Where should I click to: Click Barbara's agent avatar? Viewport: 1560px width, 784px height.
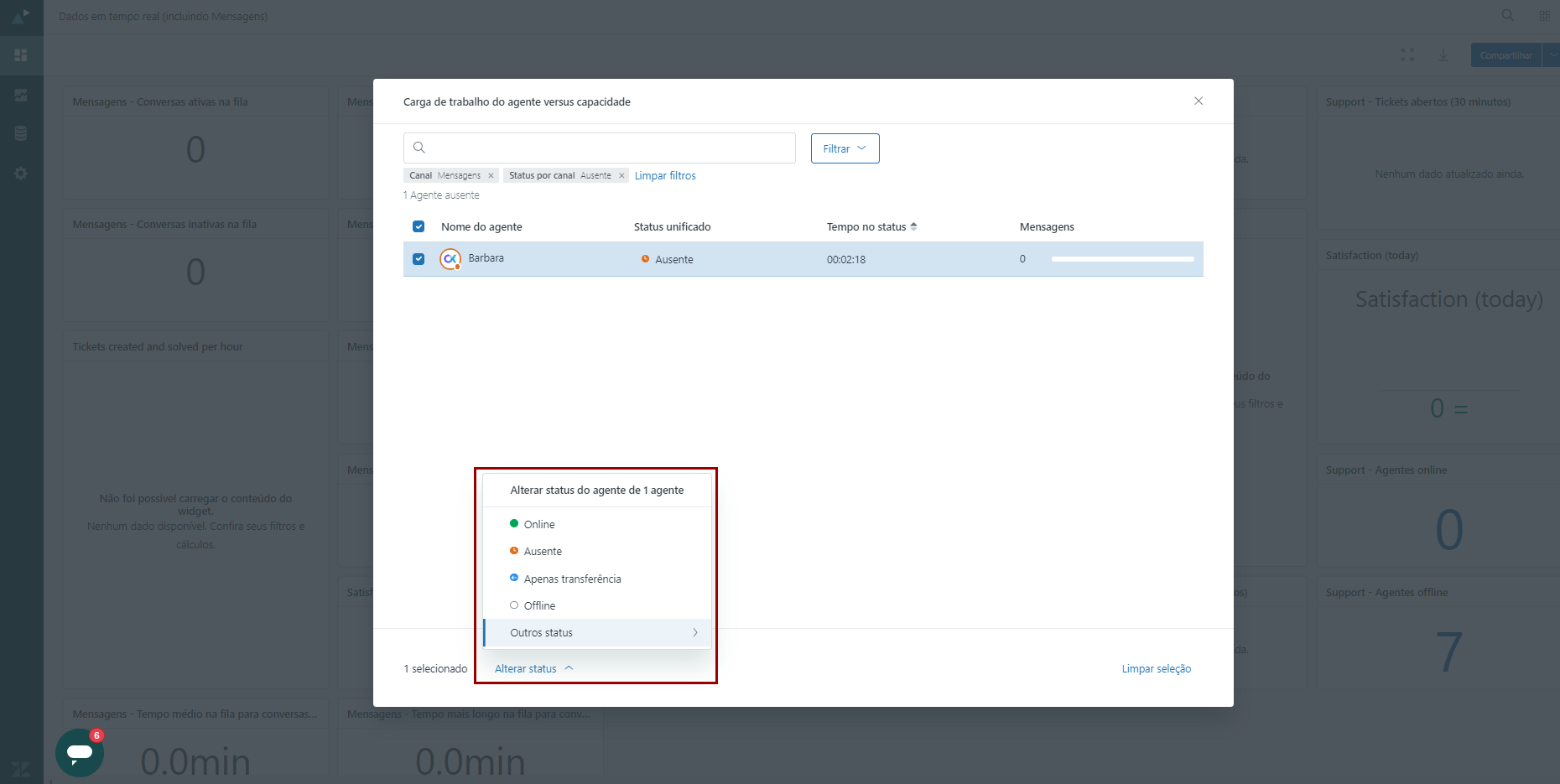450,259
